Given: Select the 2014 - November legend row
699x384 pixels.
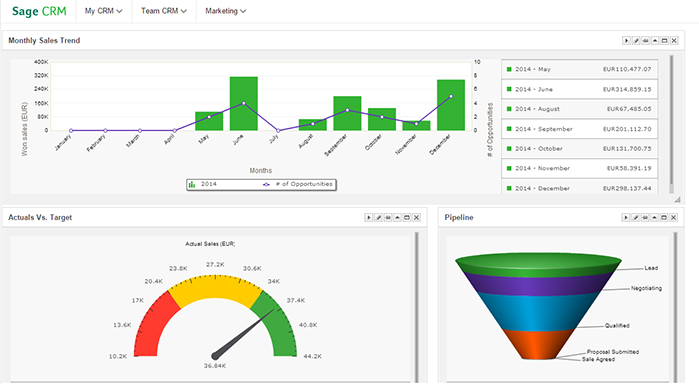Looking at the screenshot, I should (580, 168).
